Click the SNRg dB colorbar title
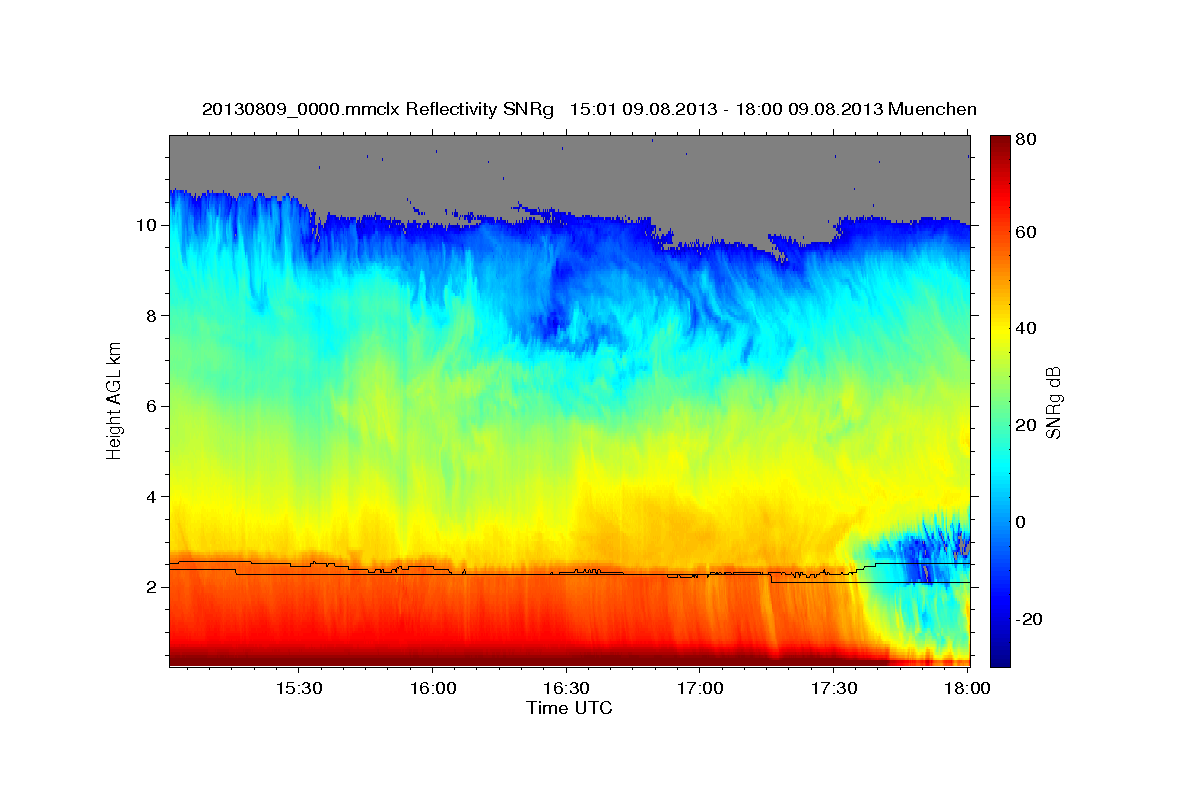 click(1053, 401)
